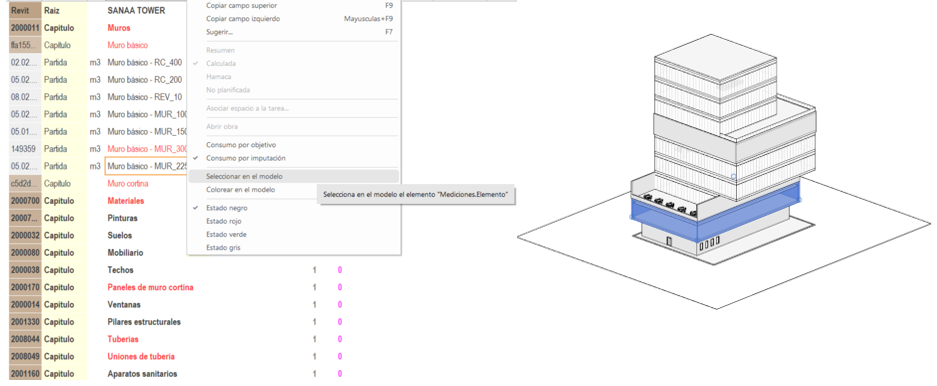Select the 'Muros' chapter row
937x386 pixels.
119,27
